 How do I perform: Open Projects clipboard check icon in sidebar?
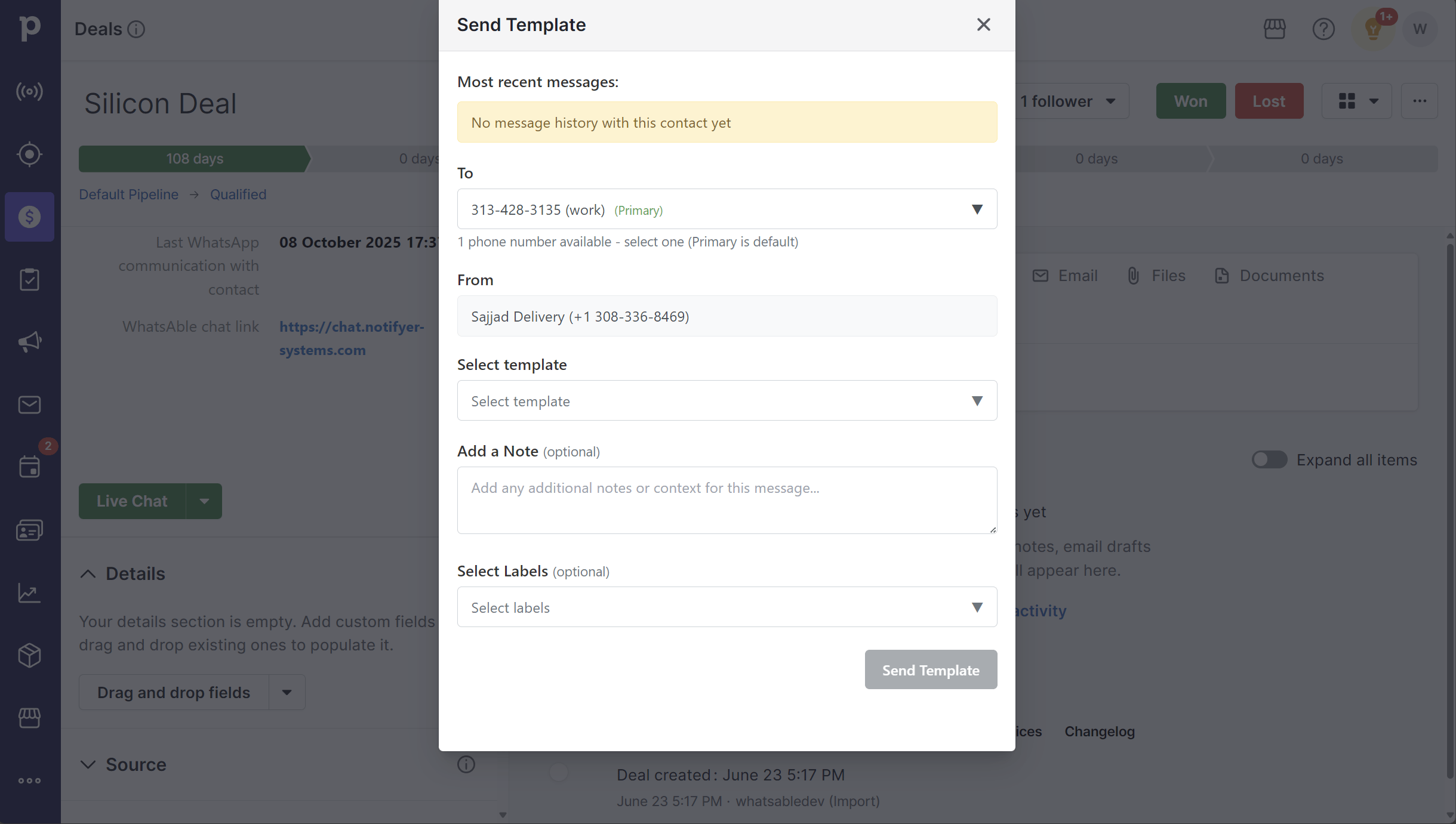point(29,279)
